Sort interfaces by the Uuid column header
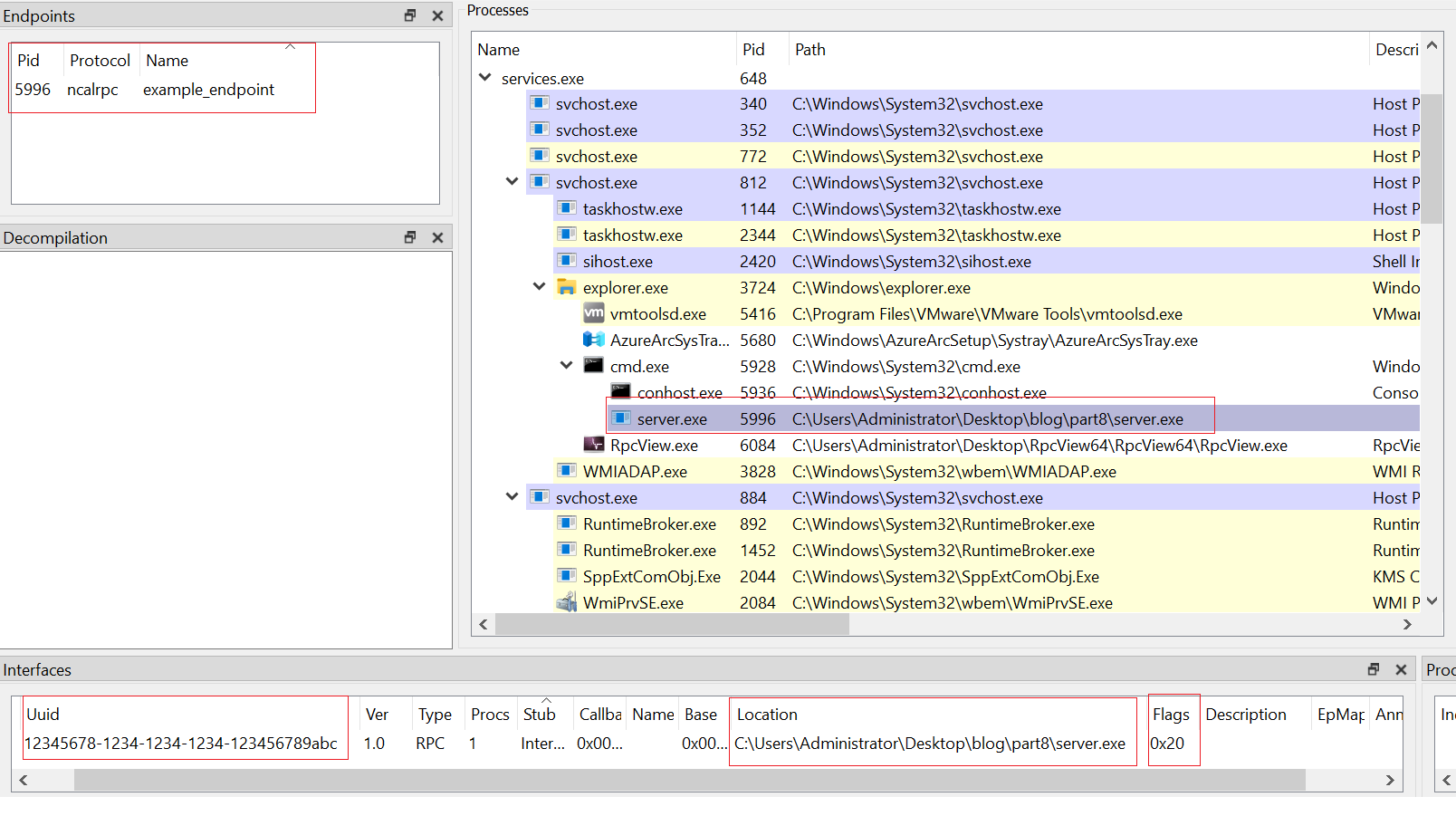Screen dimensions: 1456x816 [43, 715]
